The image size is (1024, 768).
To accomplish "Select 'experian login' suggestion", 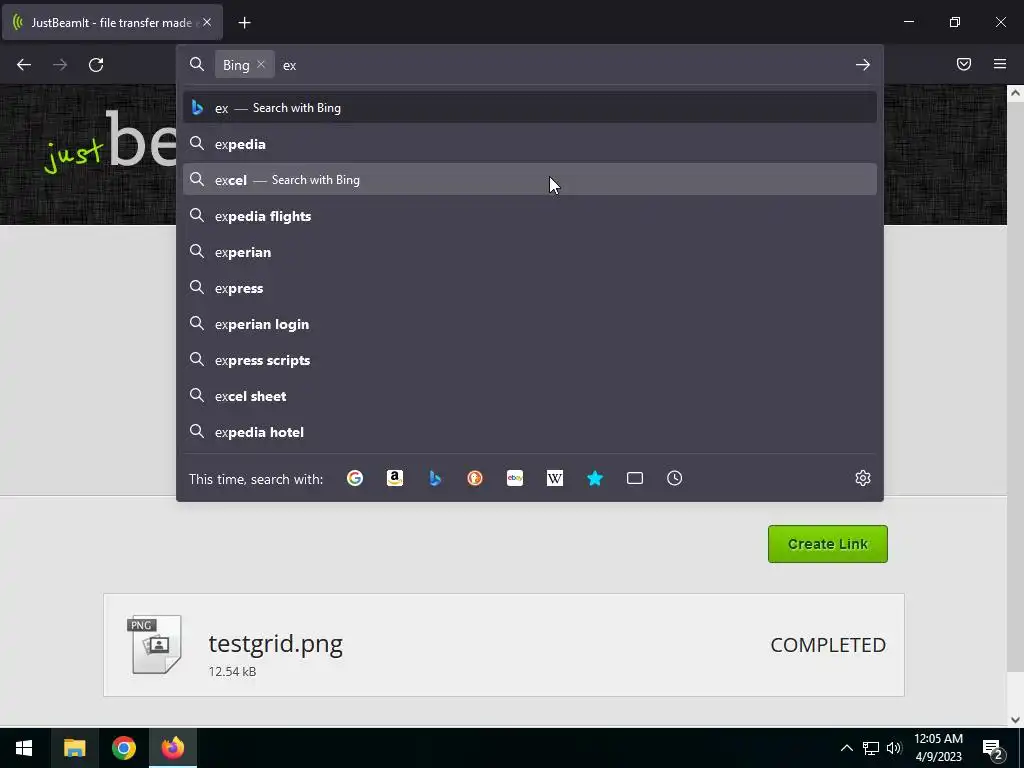I will (530, 324).
